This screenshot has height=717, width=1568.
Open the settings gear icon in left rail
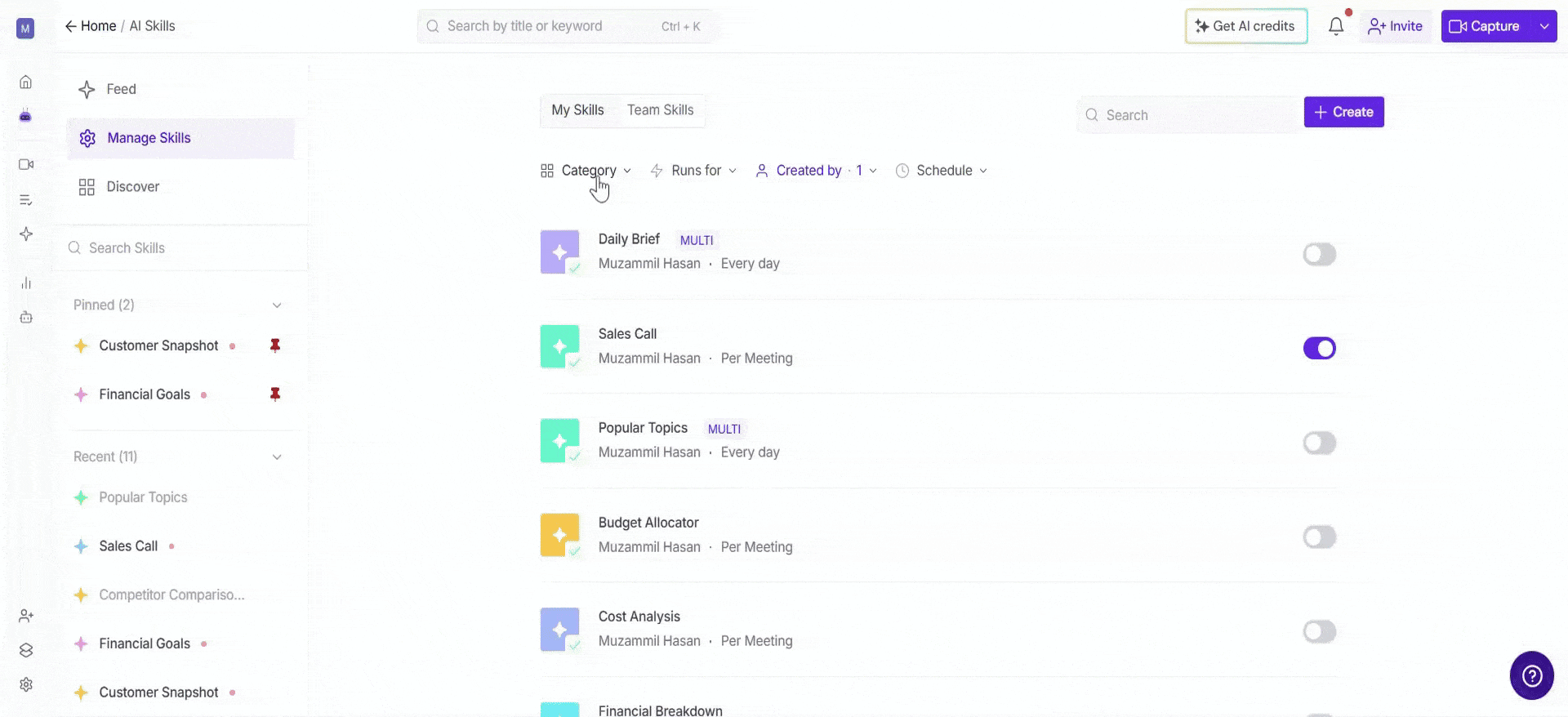pyautogui.click(x=26, y=684)
